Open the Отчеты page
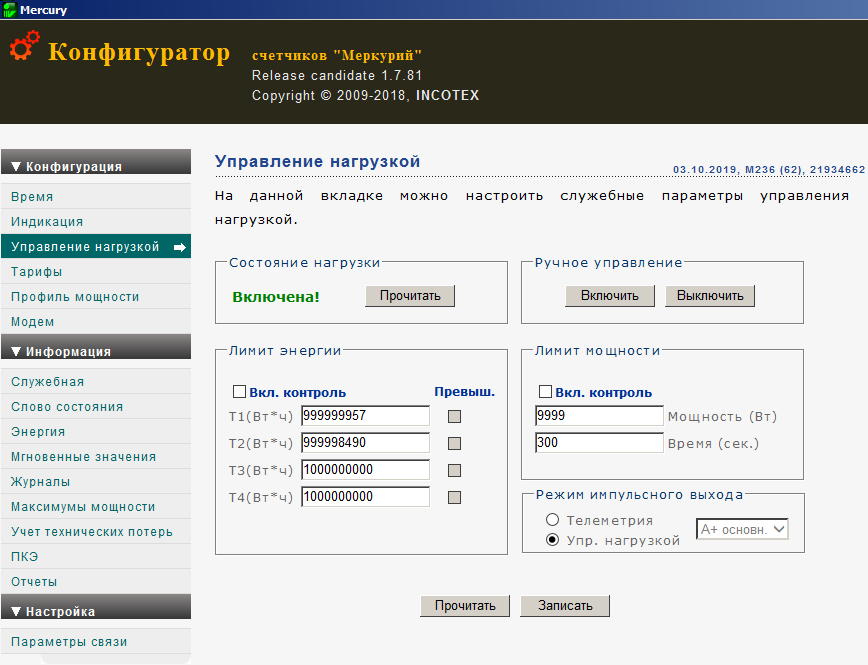 point(96,581)
